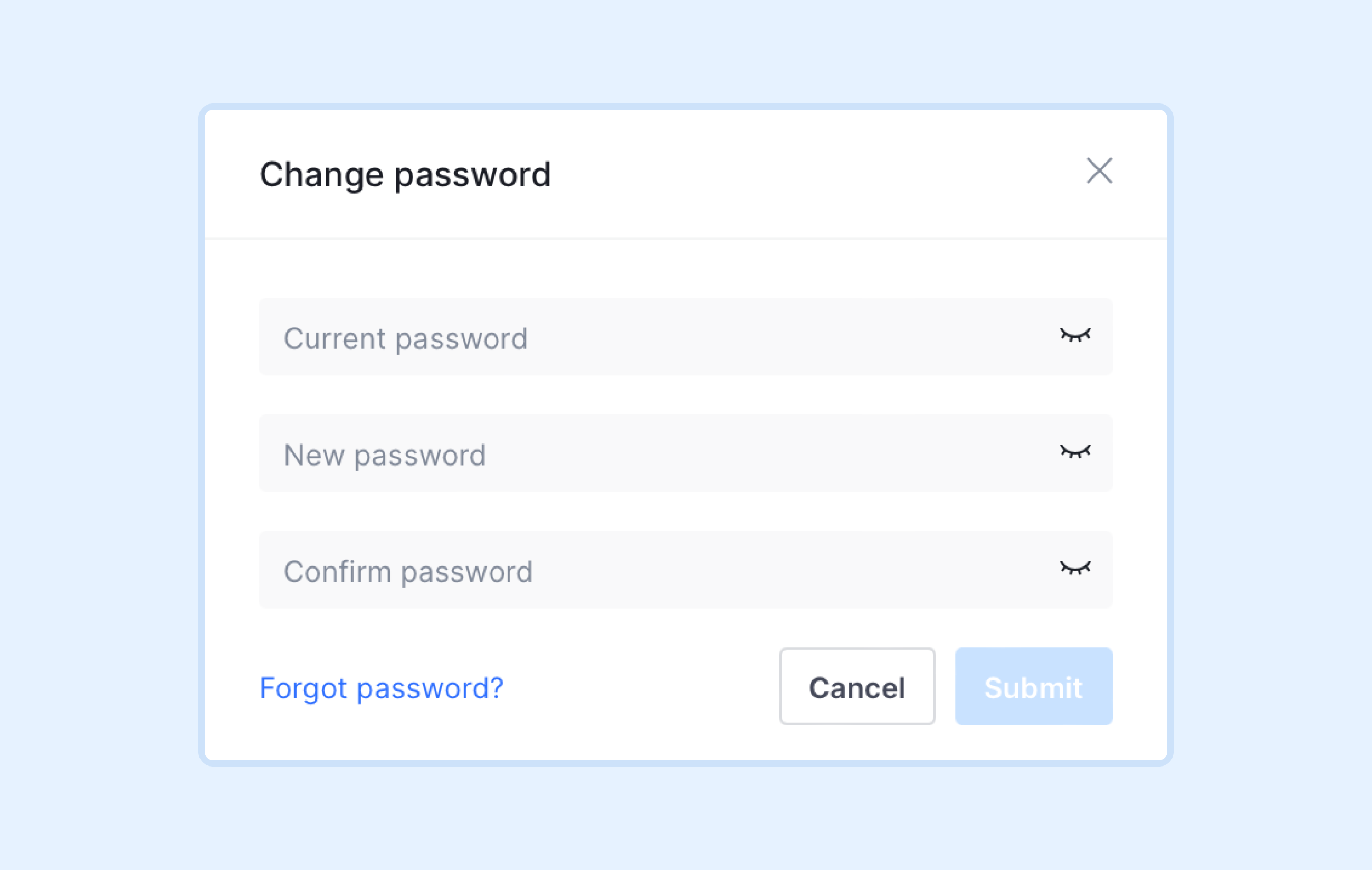Abort changes using Cancel
1372x870 pixels.
(857, 686)
